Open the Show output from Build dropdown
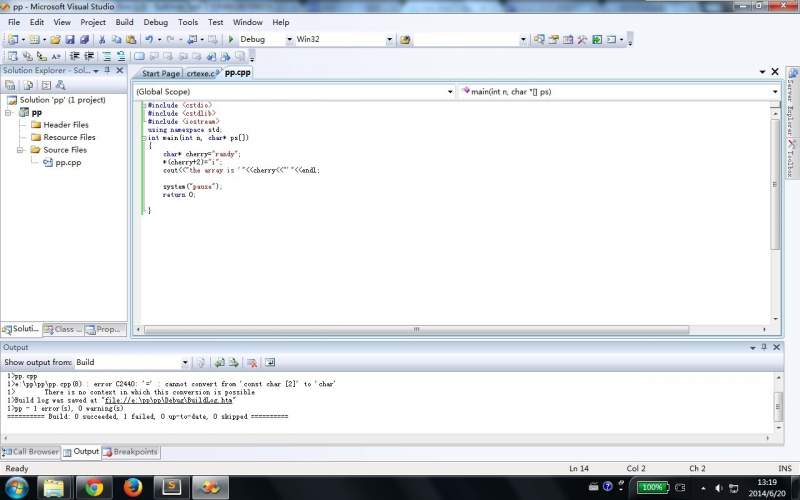The height and width of the screenshot is (500, 800). pos(185,362)
